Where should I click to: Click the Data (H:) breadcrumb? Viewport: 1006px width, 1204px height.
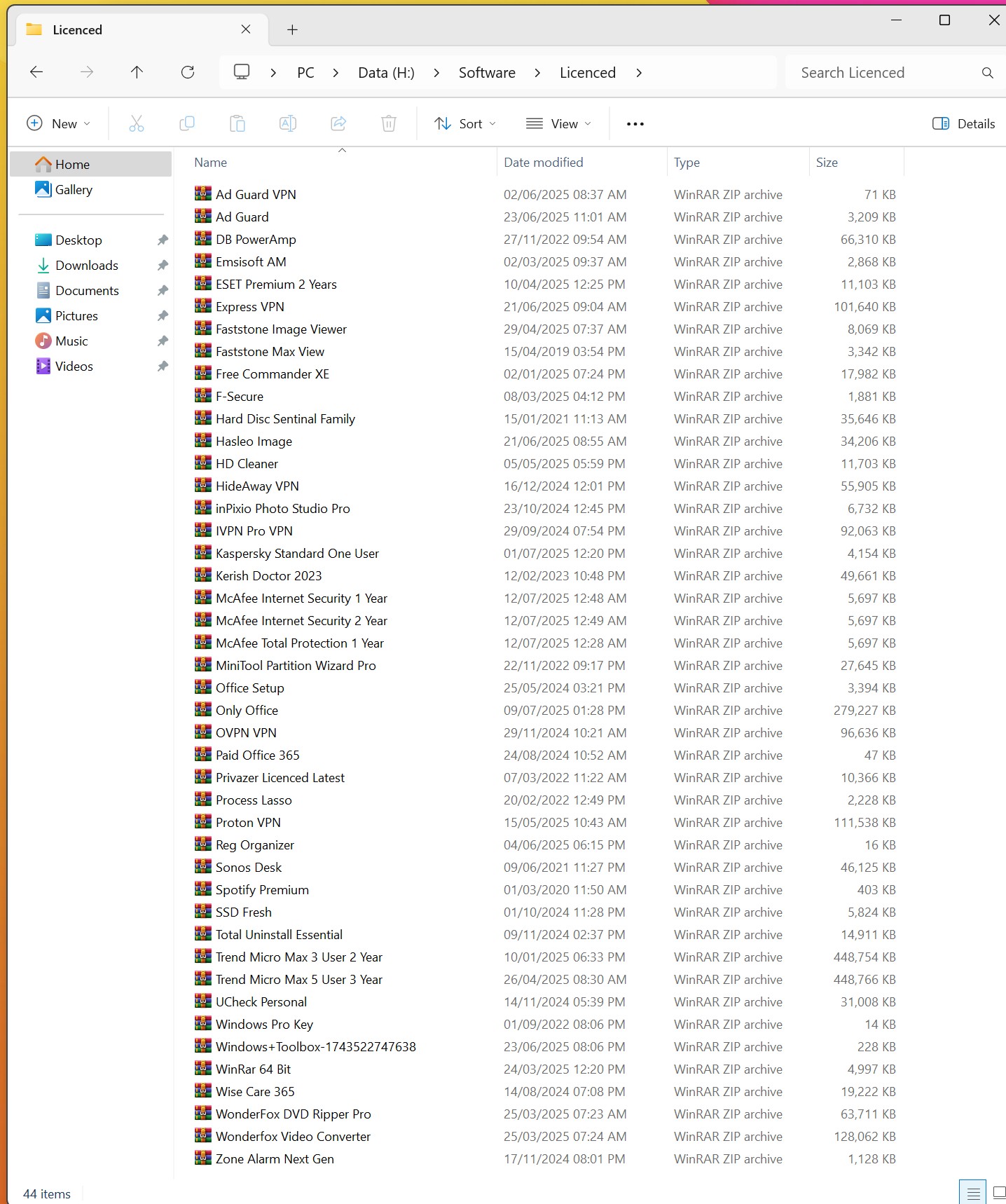[386, 73]
